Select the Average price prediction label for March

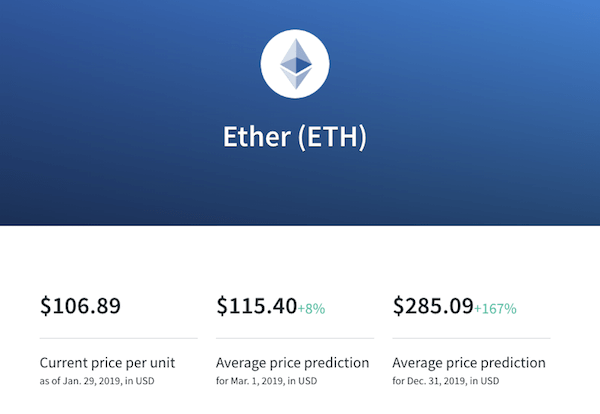292,363
